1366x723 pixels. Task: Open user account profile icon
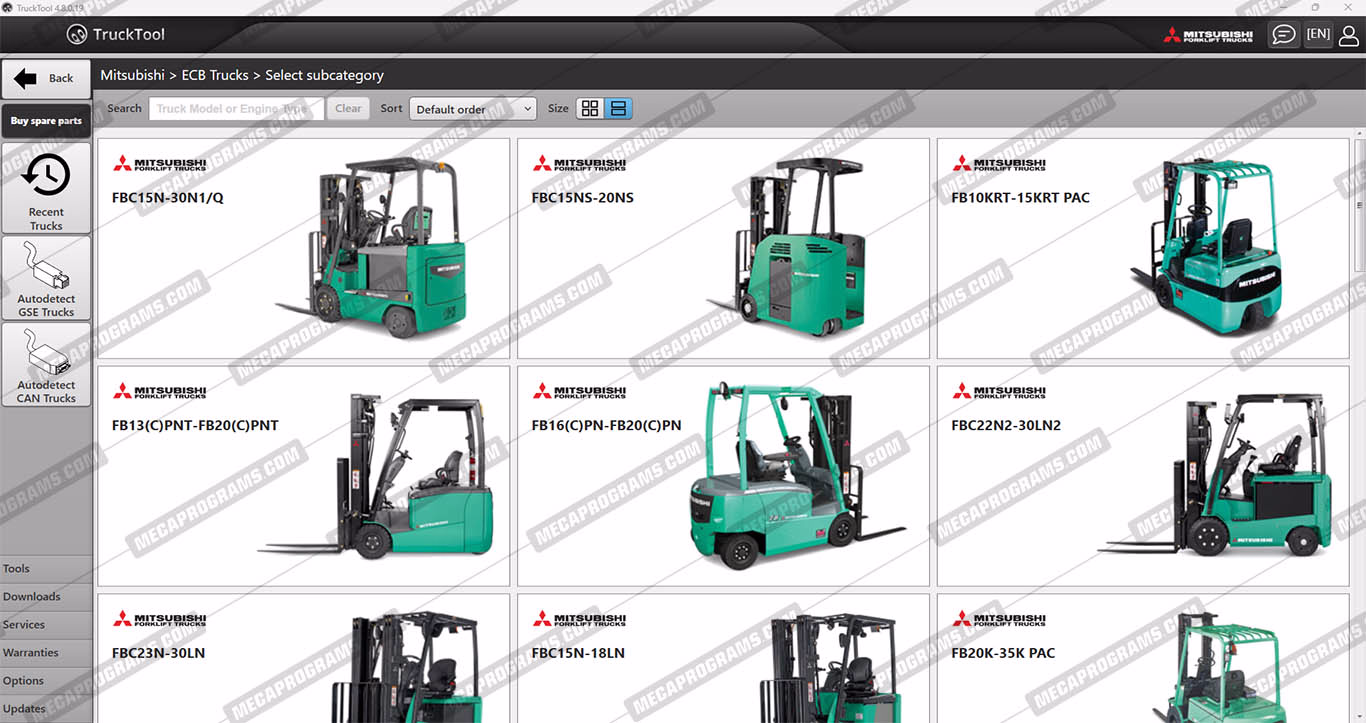pos(1349,35)
